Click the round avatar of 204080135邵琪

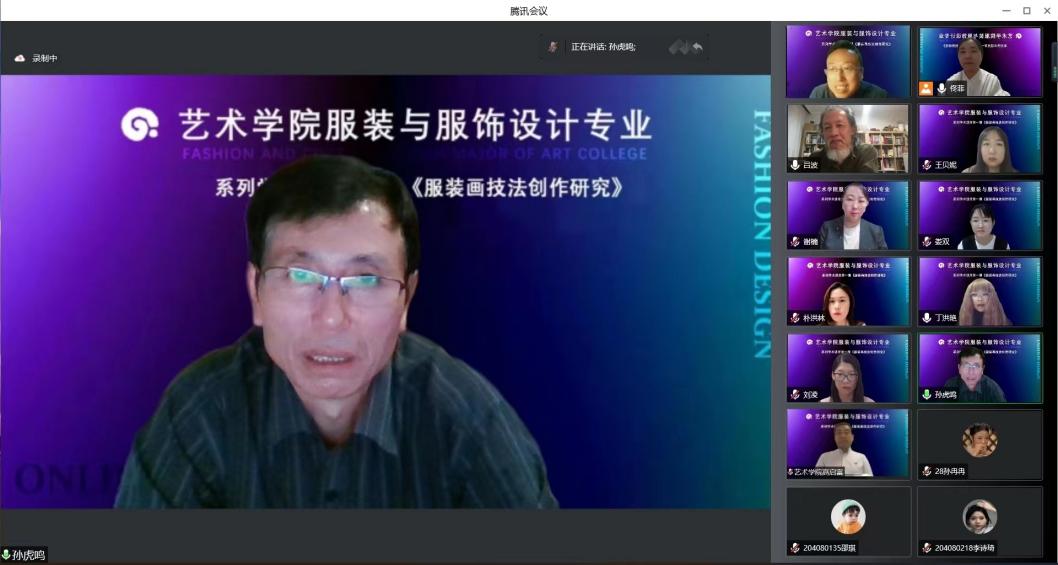pyautogui.click(x=848, y=516)
